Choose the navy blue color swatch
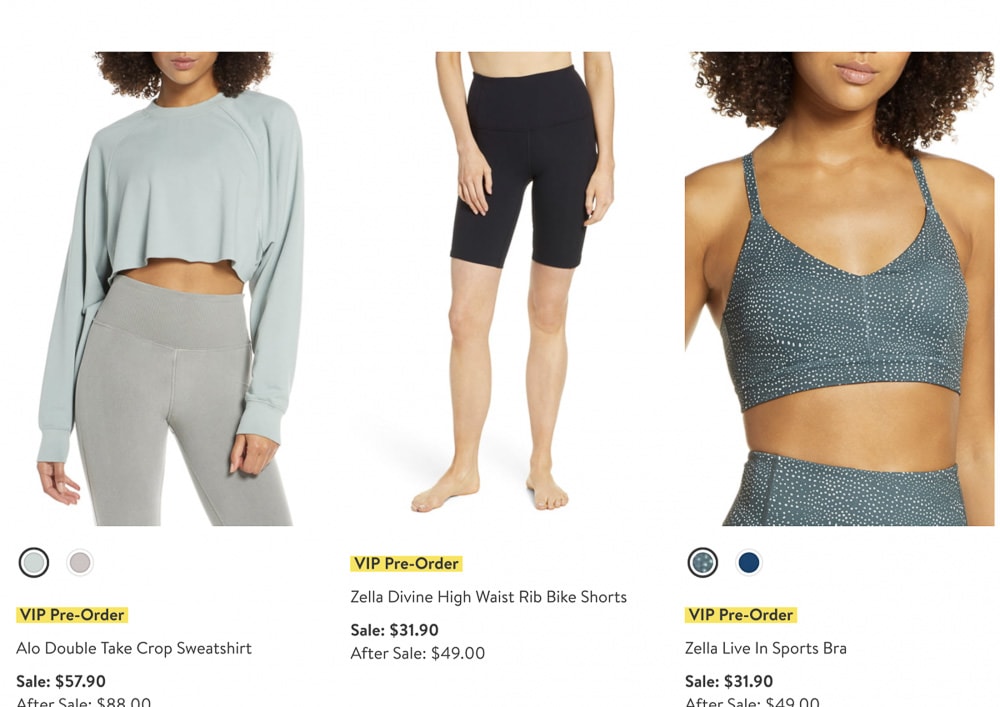 [749, 563]
